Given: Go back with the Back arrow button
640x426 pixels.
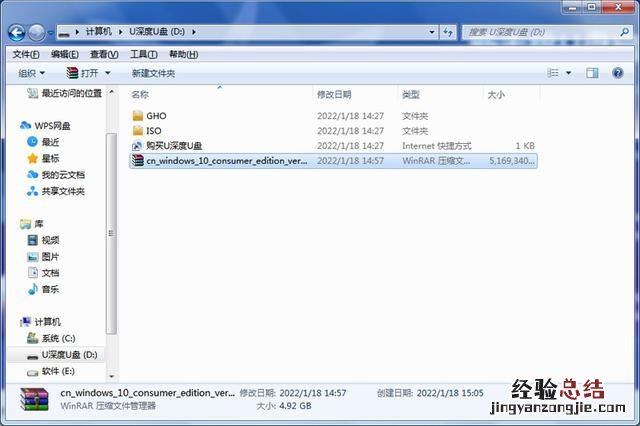Looking at the screenshot, I should pyautogui.click(x=17, y=32).
